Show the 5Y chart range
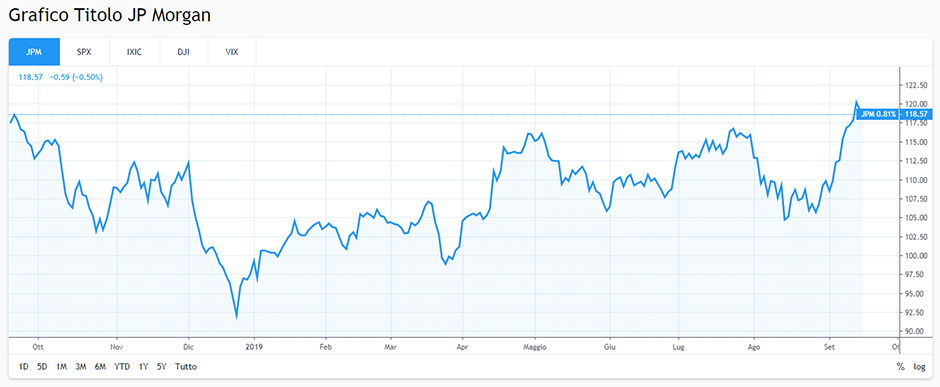The width and height of the screenshot is (940, 387). (162, 367)
